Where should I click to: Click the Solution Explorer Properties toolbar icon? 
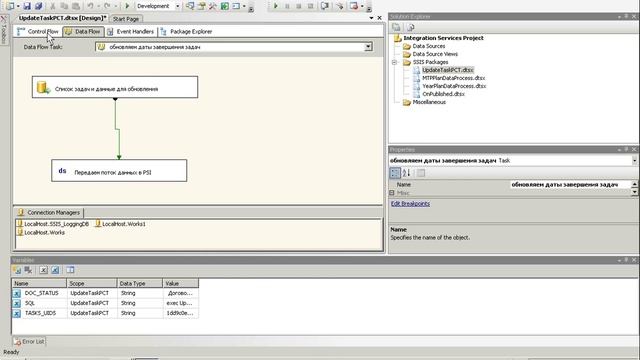tap(396, 27)
